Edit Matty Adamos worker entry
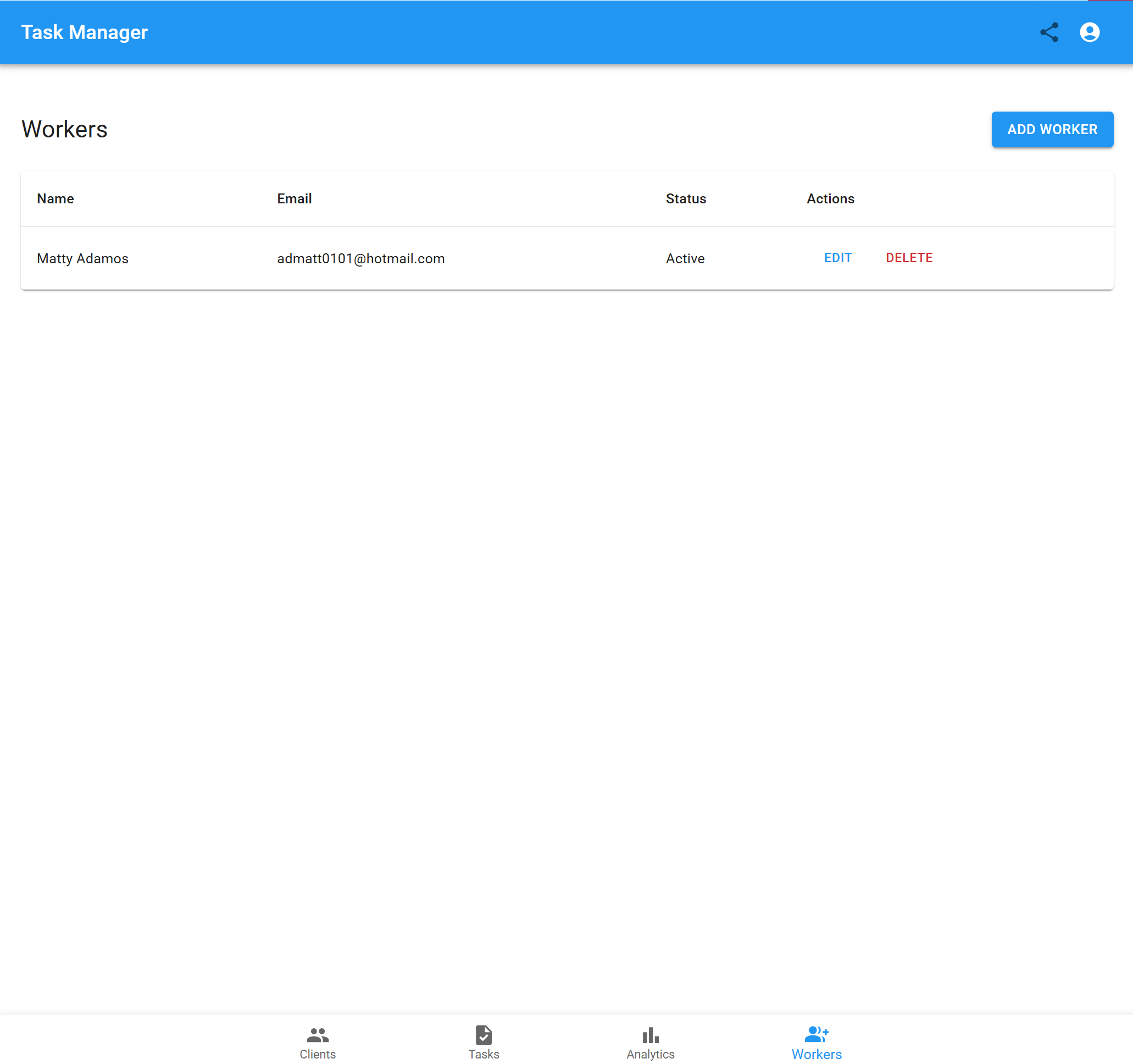Image resolution: width=1133 pixels, height=1064 pixels. click(838, 258)
